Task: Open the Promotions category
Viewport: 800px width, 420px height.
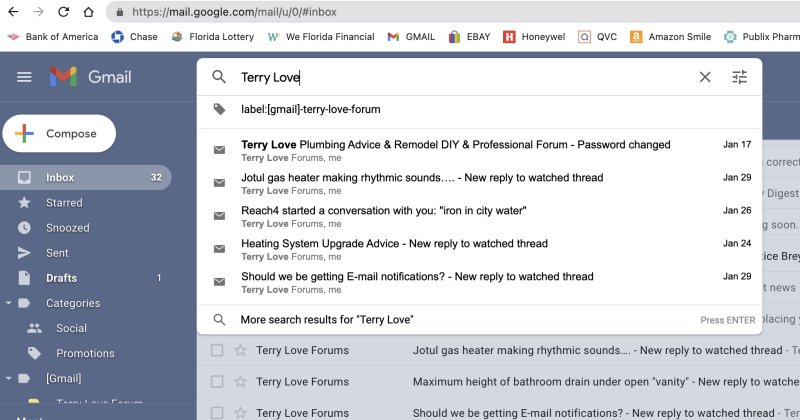Action: click(x=86, y=353)
